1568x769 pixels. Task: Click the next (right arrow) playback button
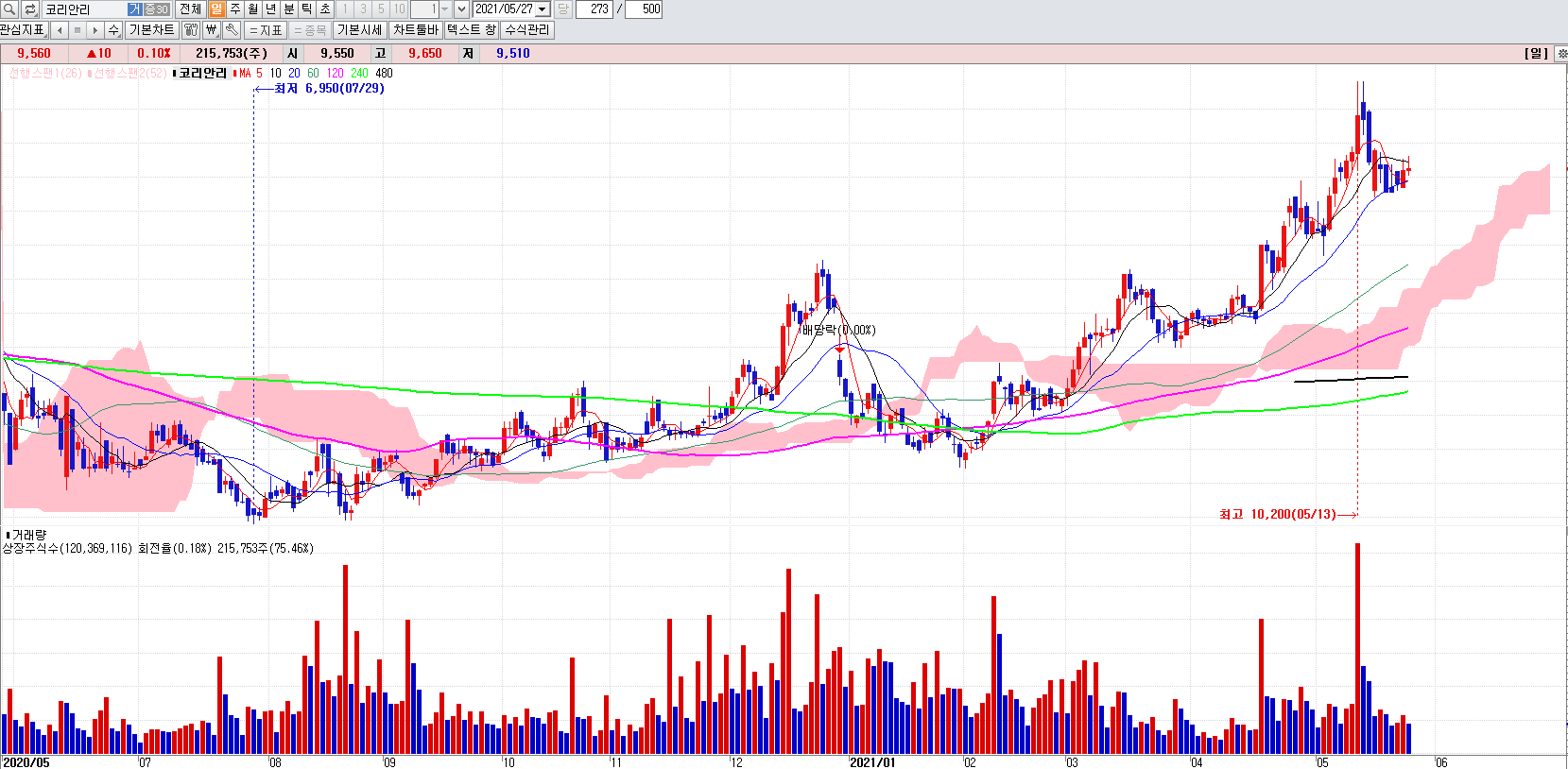click(95, 30)
